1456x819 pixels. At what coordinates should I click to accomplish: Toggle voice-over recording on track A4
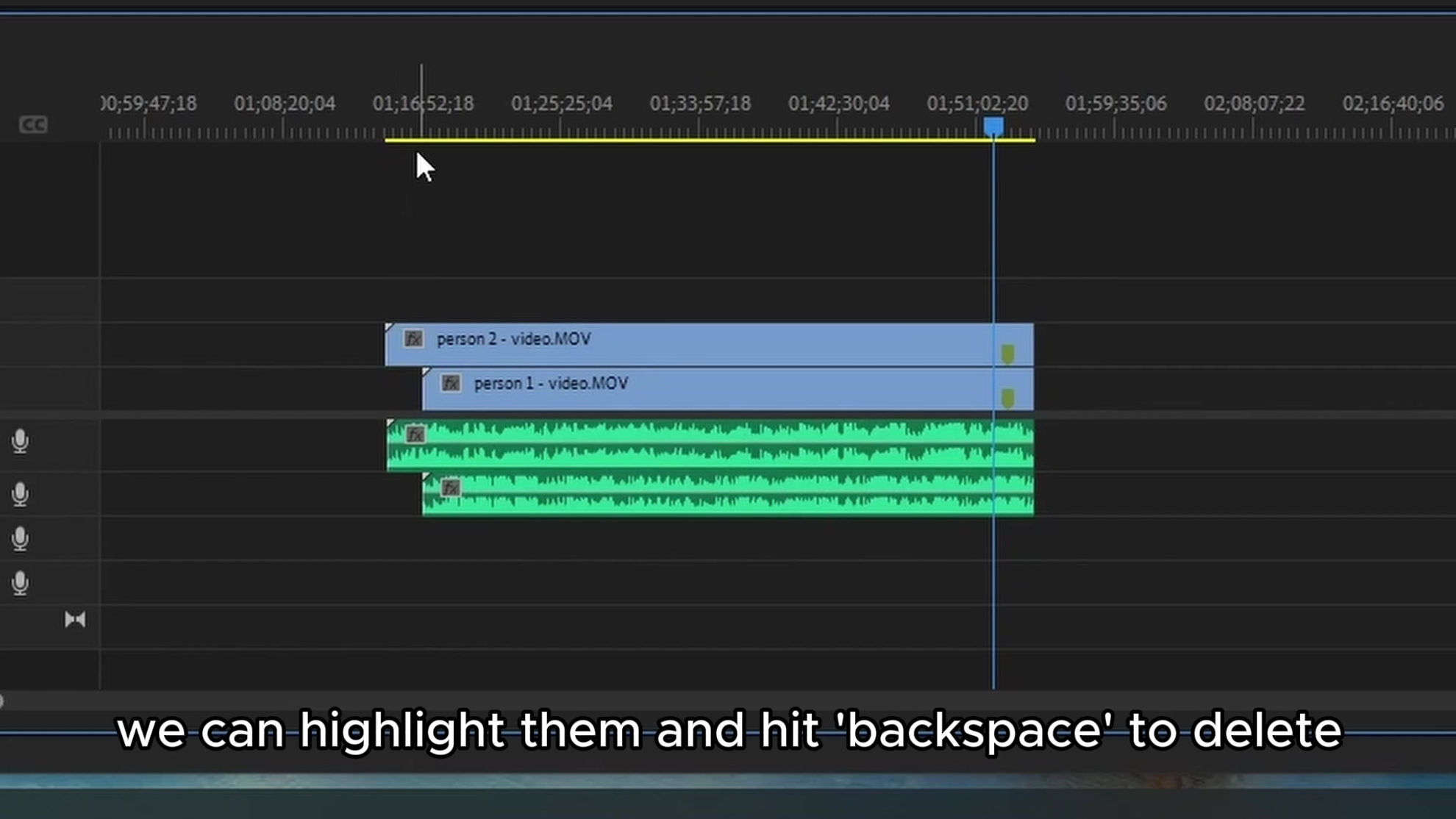[21, 582]
